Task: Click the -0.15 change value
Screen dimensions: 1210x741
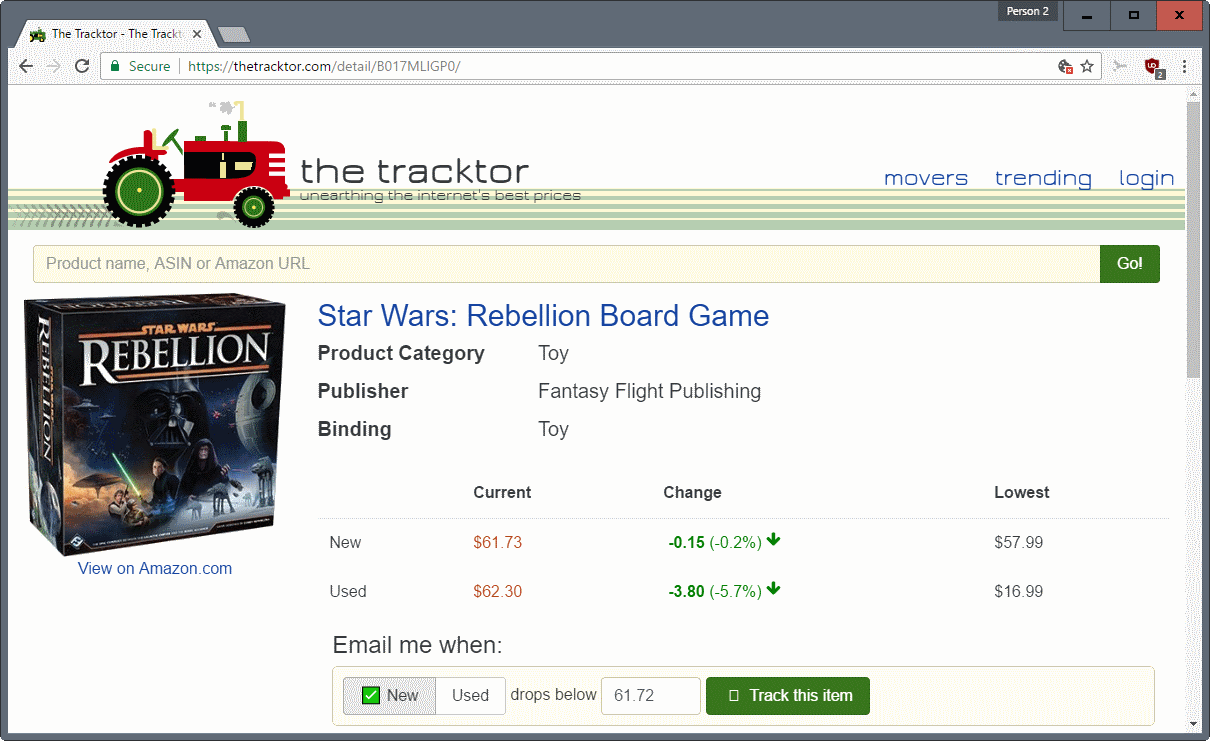Action: point(687,542)
